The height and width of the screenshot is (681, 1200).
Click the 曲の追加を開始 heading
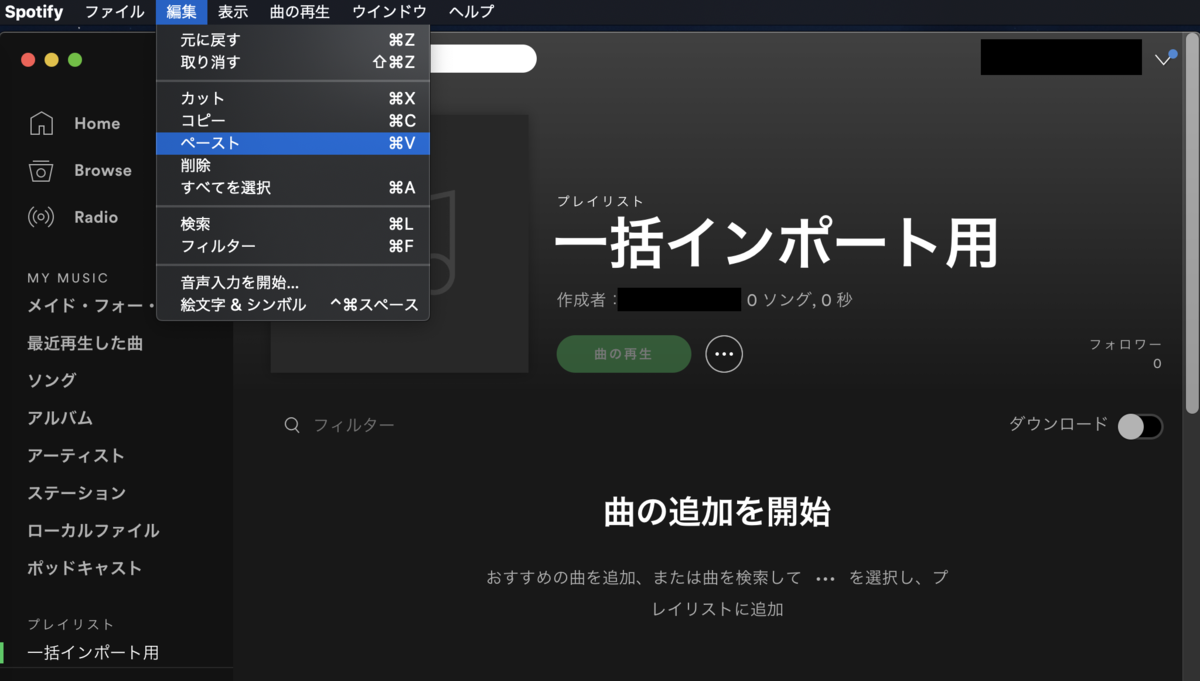tap(717, 512)
